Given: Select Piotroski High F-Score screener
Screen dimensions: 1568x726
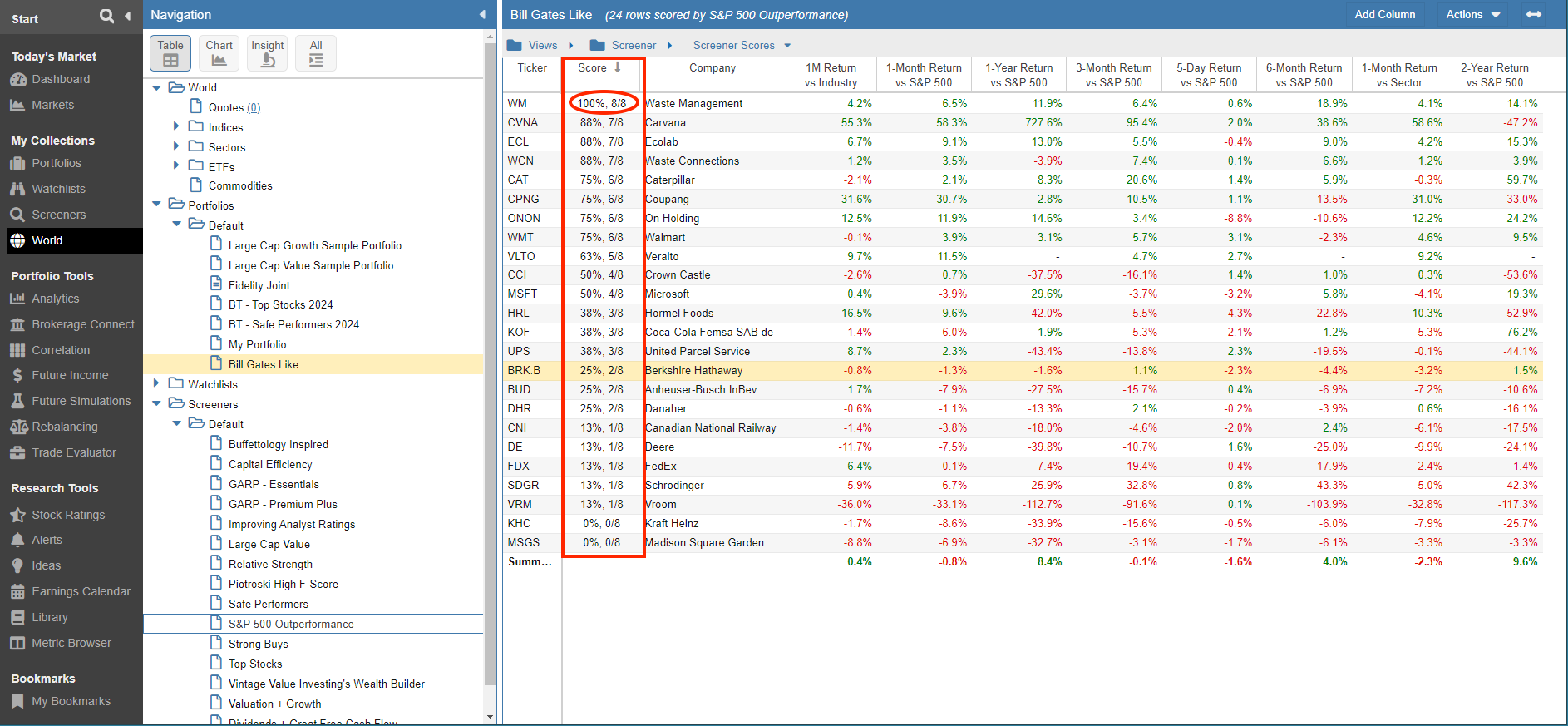Looking at the screenshot, I should (284, 584).
